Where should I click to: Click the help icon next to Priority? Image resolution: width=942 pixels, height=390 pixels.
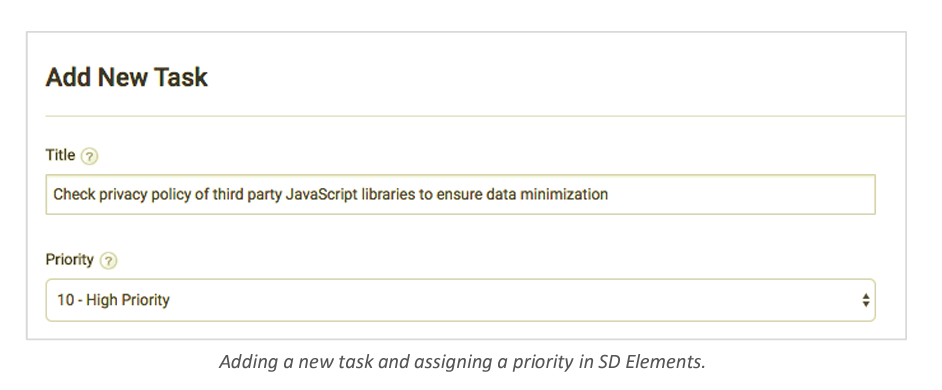click(108, 261)
